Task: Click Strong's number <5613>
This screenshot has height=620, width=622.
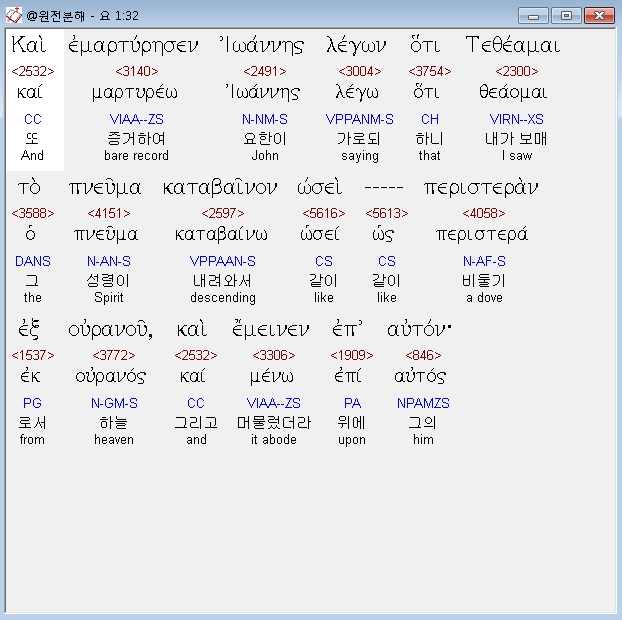Action: pyautogui.click(x=387, y=213)
